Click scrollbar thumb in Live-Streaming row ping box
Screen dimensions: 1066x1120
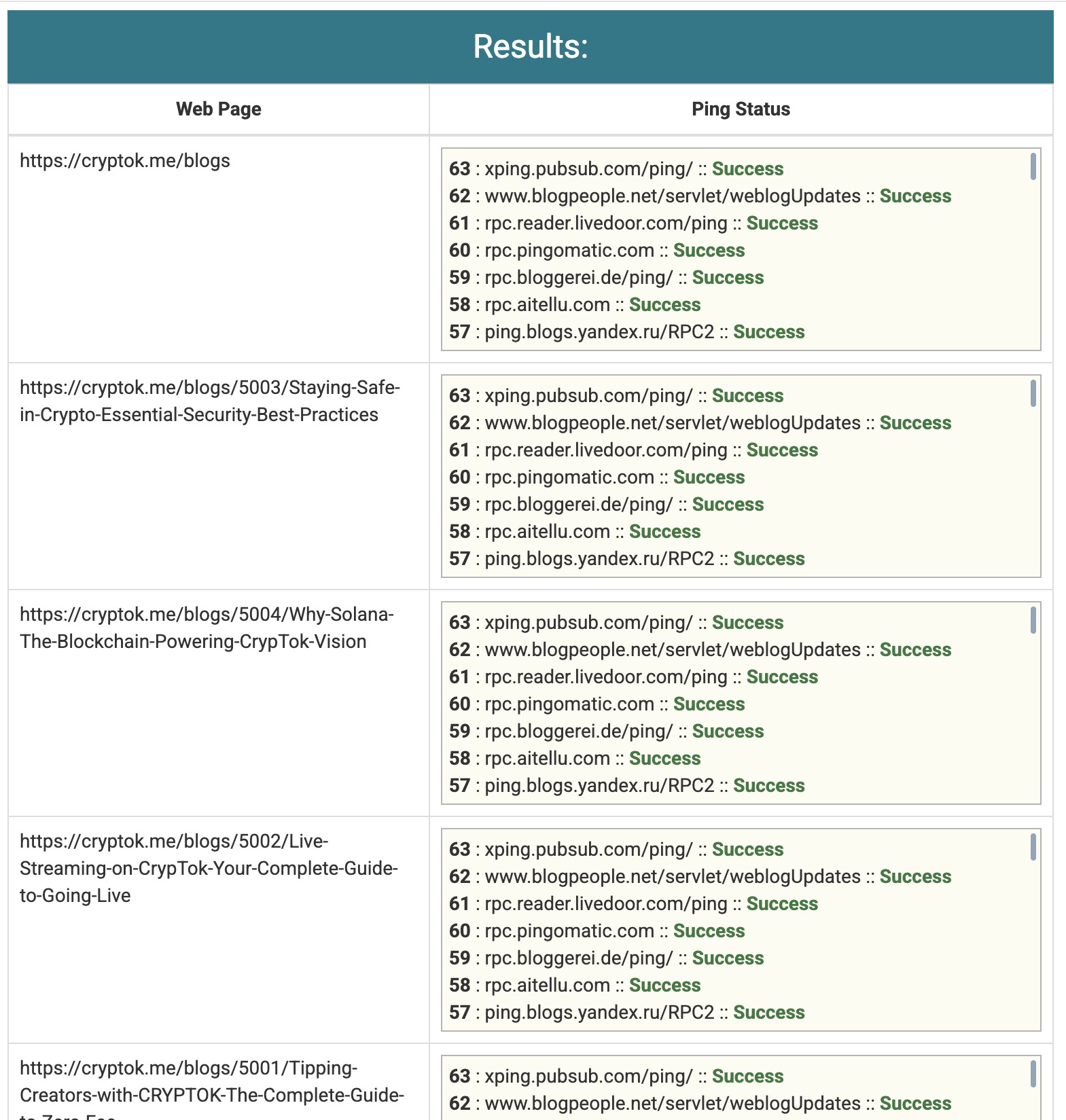click(x=1033, y=847)
